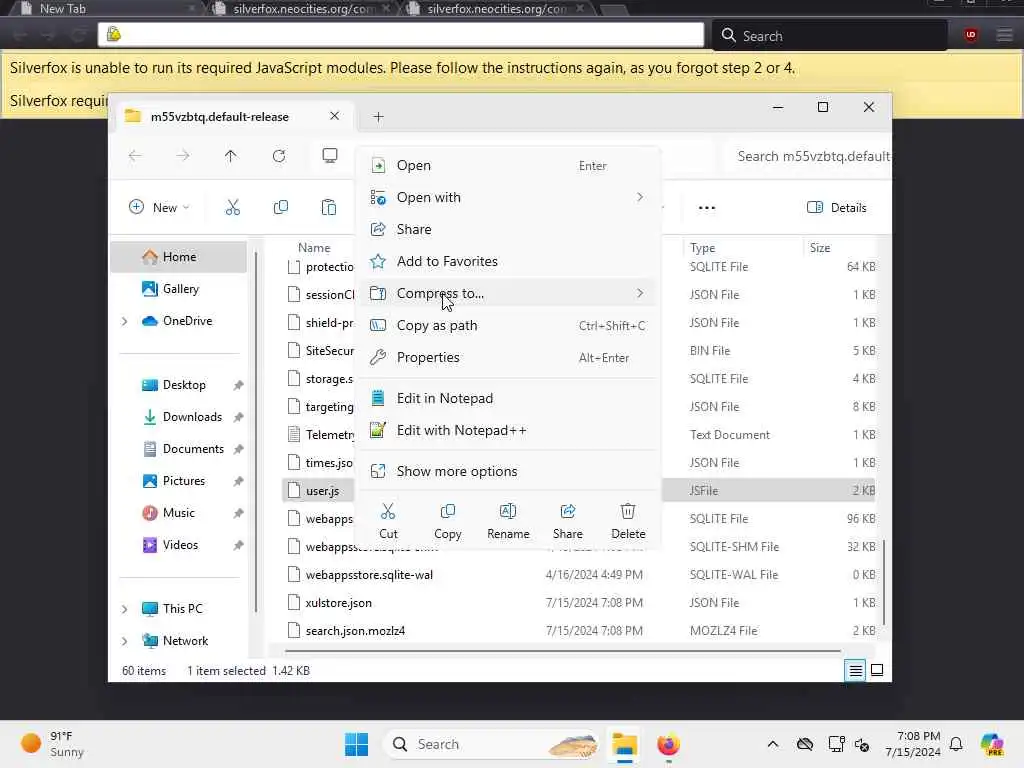The height and width of the screenshot is (768, 1024).
Task: Select Properties in the context menu
Action: [508, 357]
